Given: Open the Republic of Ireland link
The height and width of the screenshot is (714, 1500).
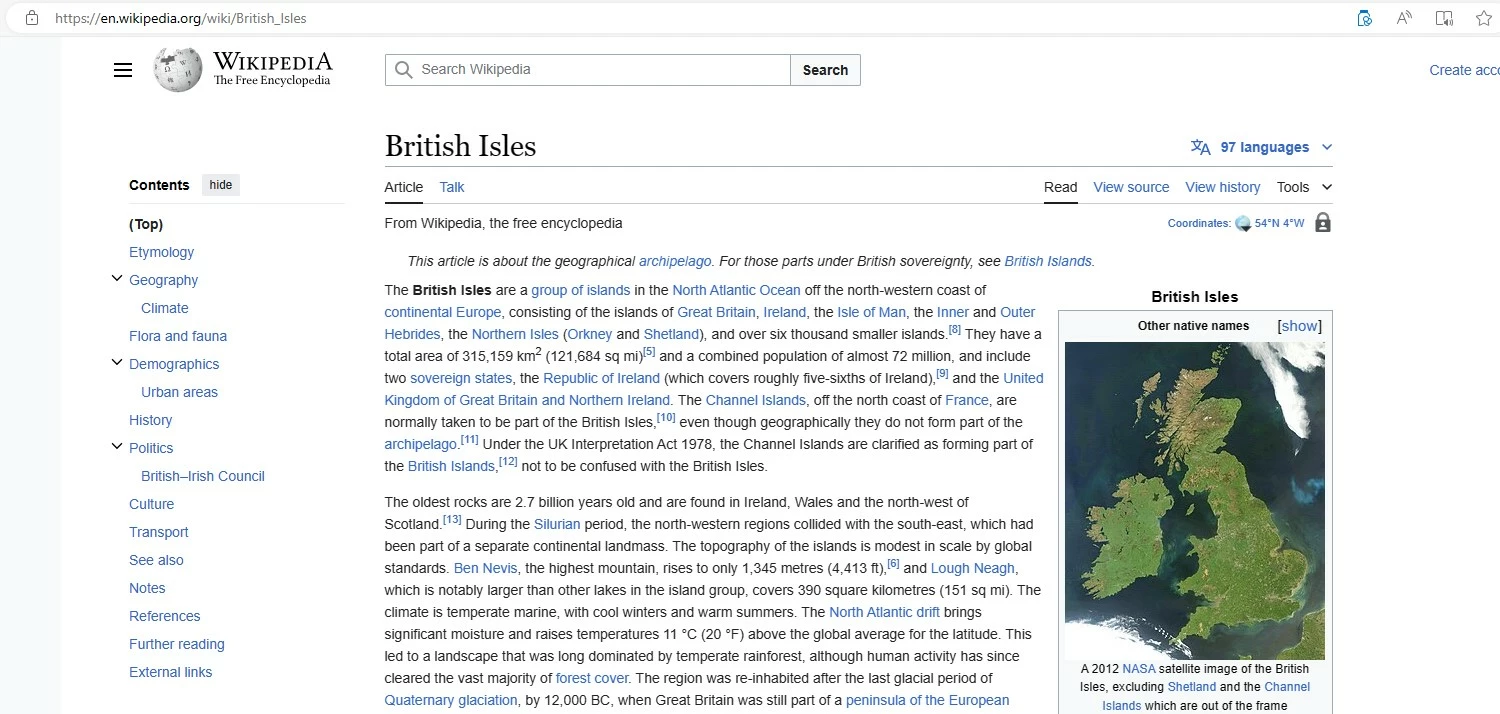Looking at the screenshot, I should (601, 378).
